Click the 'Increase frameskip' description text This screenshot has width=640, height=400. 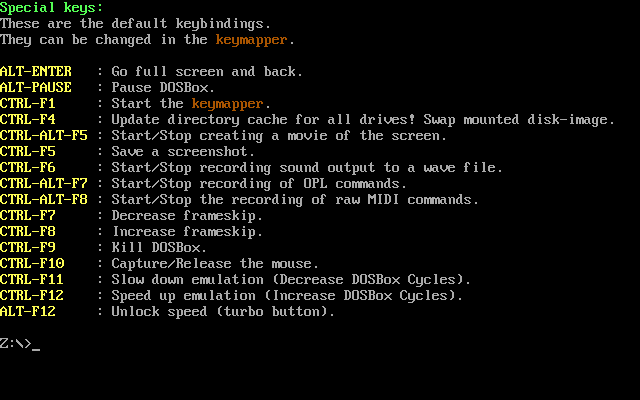(187, 231)
